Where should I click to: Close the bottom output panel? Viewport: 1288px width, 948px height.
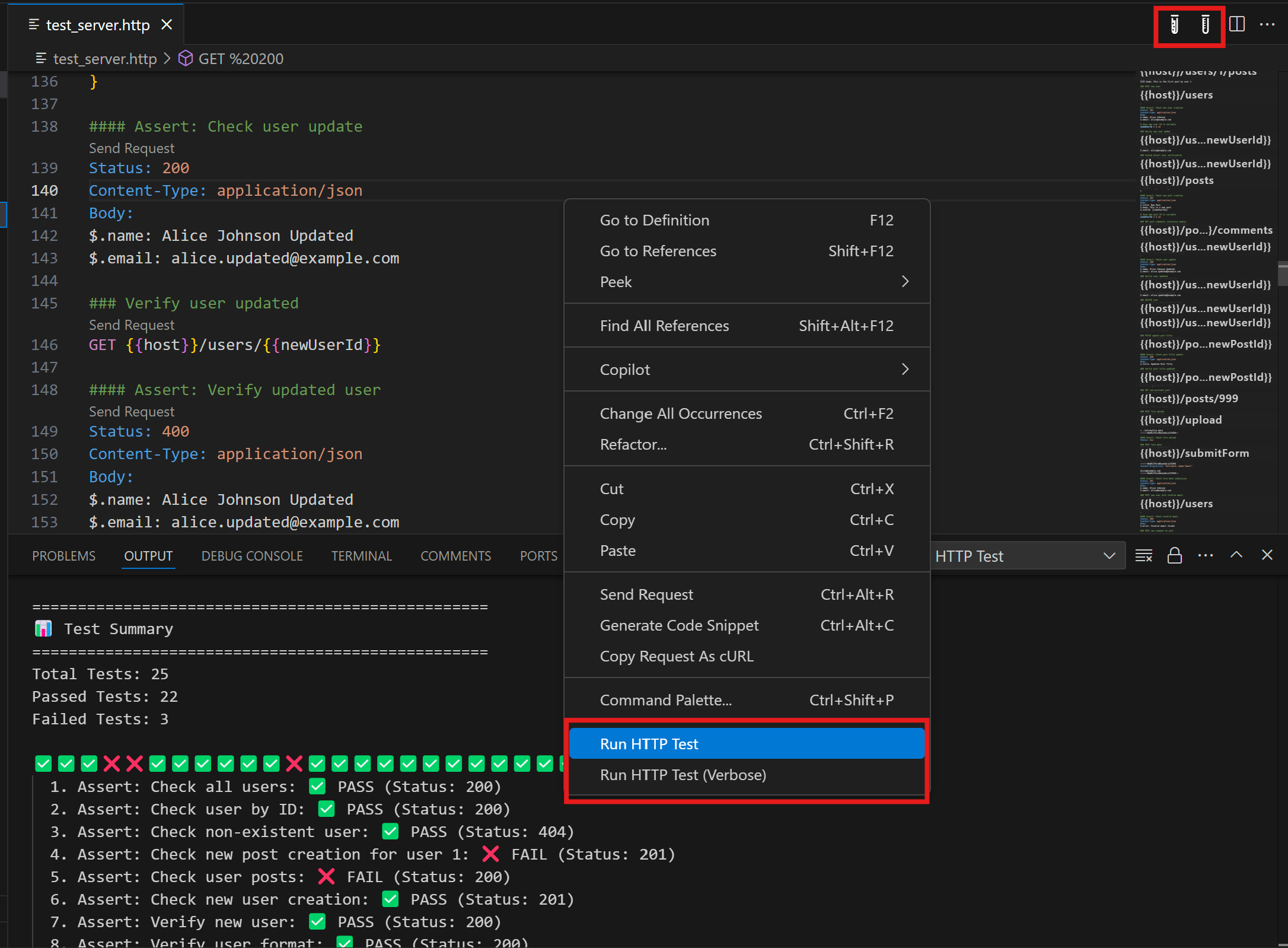1267,555
